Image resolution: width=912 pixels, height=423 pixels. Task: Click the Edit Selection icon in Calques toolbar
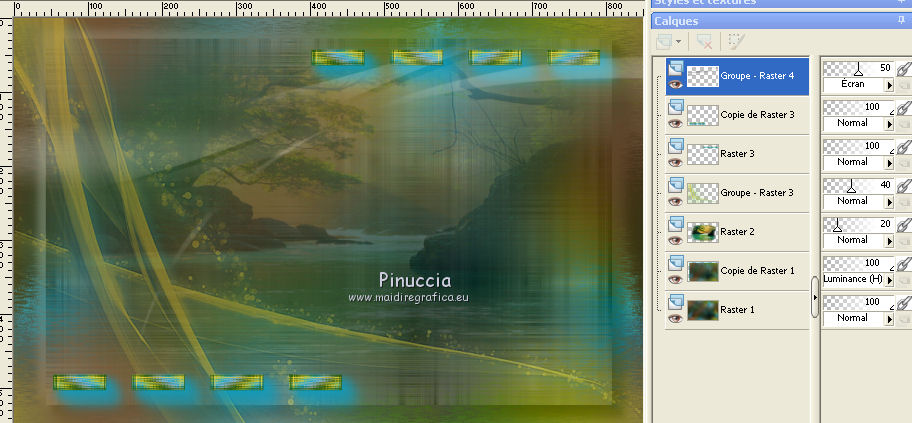736,41
